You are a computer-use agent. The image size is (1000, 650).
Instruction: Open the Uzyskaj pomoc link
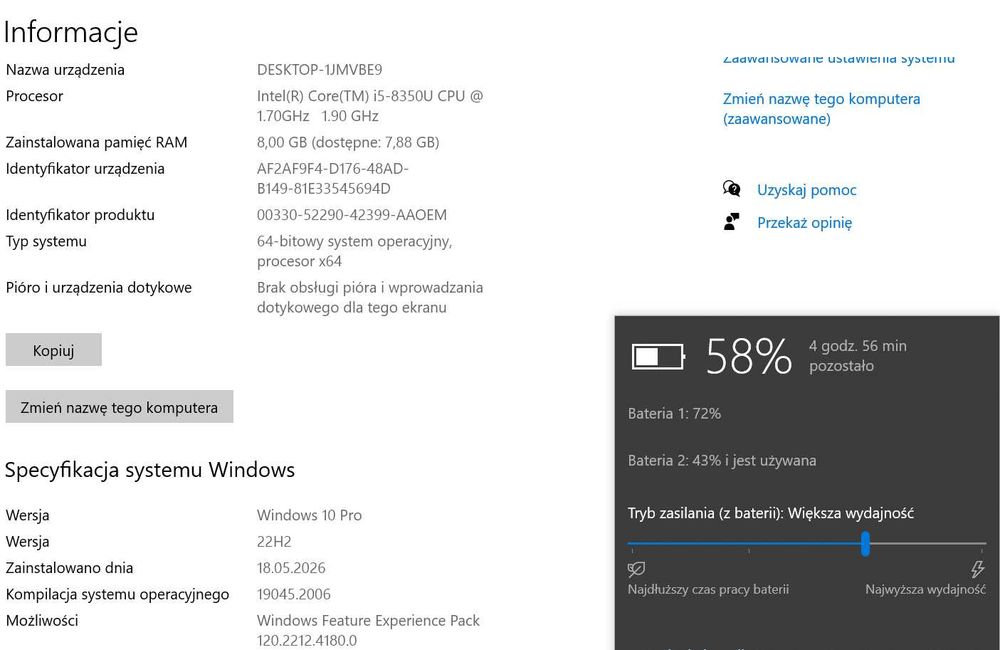[807, 189]
